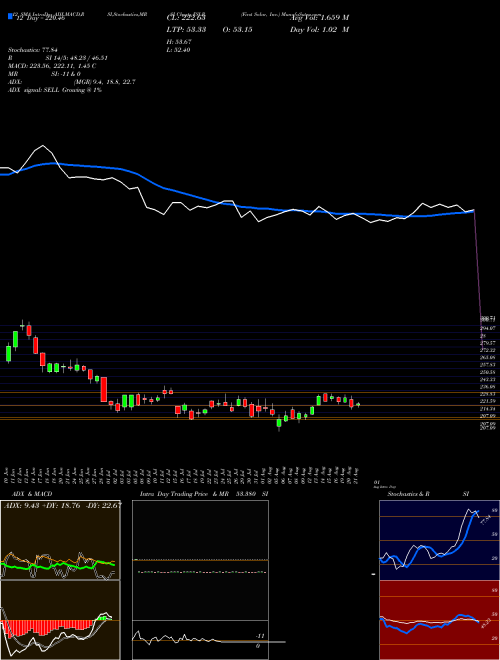Click the 221.59 price axis label
Screen dimensions: 500x660
click(489, 401)
